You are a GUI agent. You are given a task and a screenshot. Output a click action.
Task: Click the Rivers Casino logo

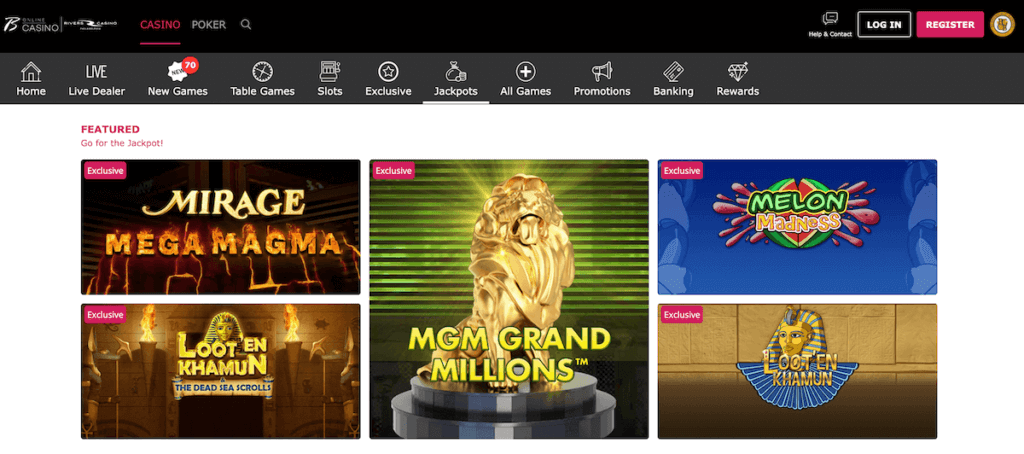[91, 25]
